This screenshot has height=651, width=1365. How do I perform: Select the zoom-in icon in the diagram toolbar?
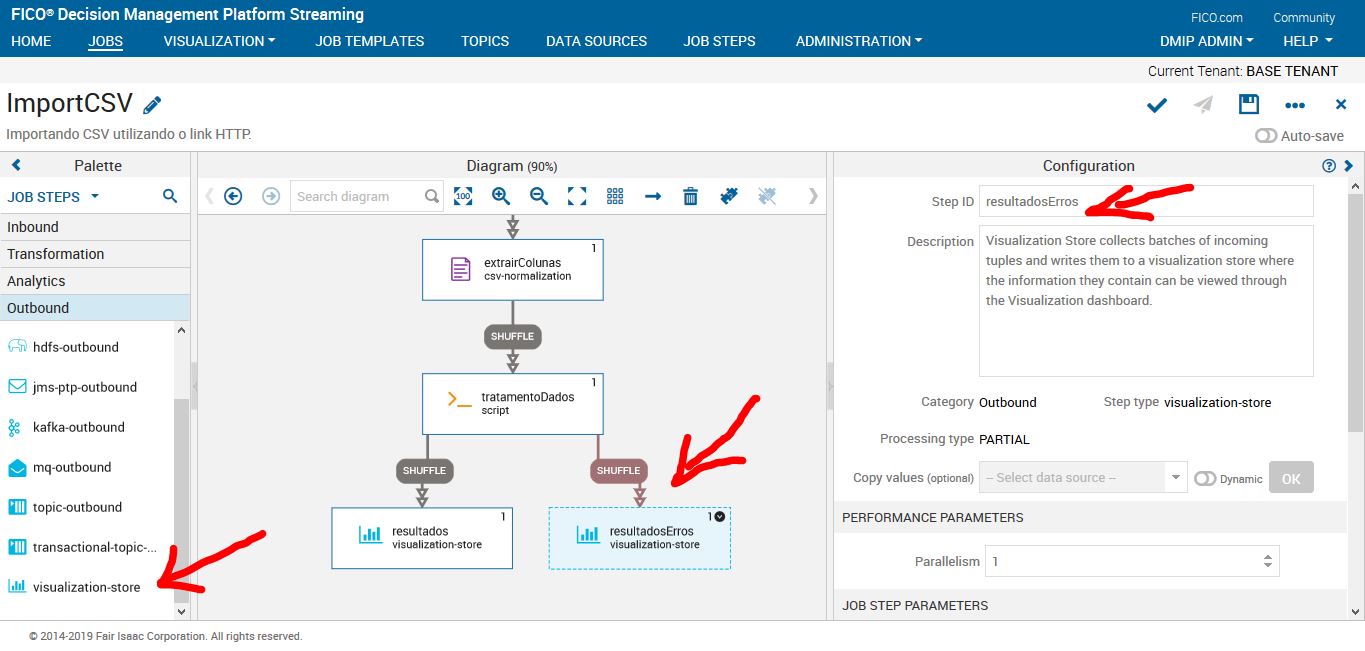[x=500, y=196]
